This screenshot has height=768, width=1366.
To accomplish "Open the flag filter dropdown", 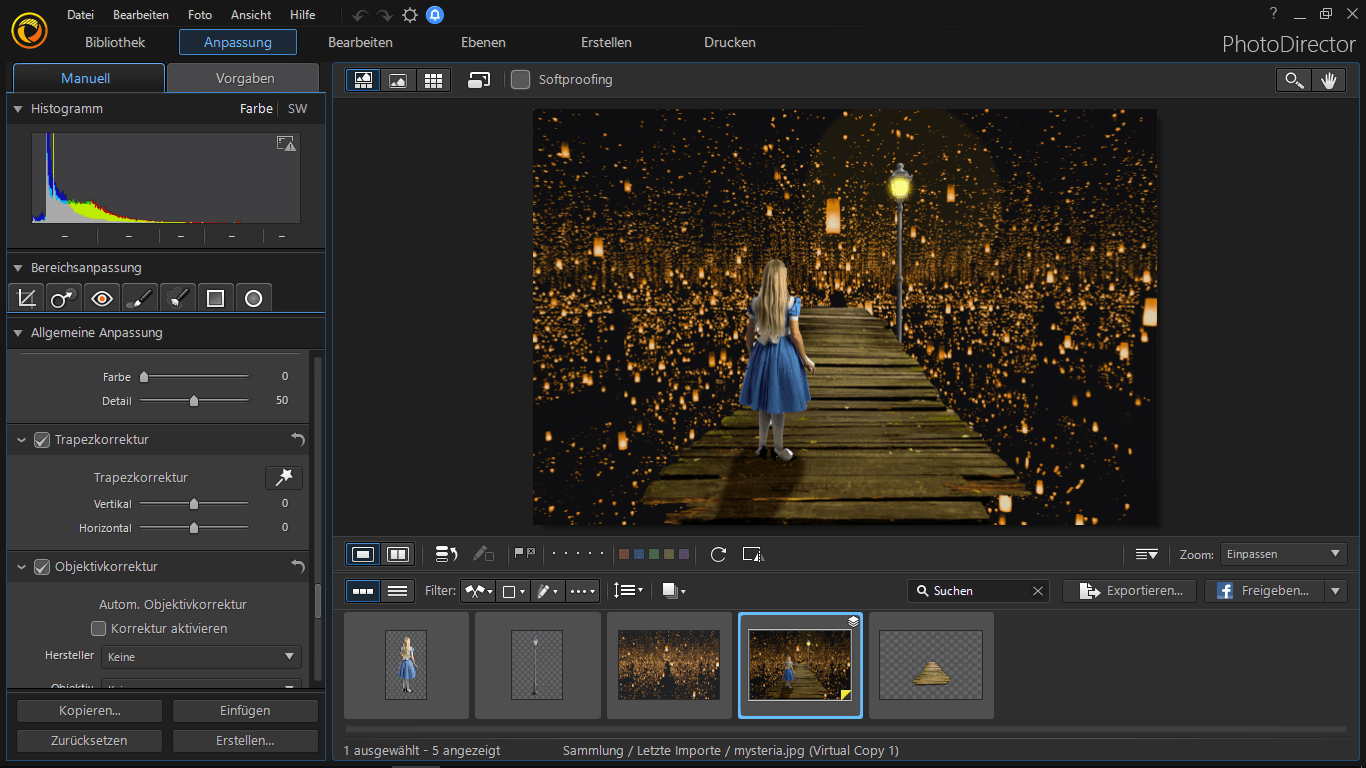I will (x=479, y=591).
